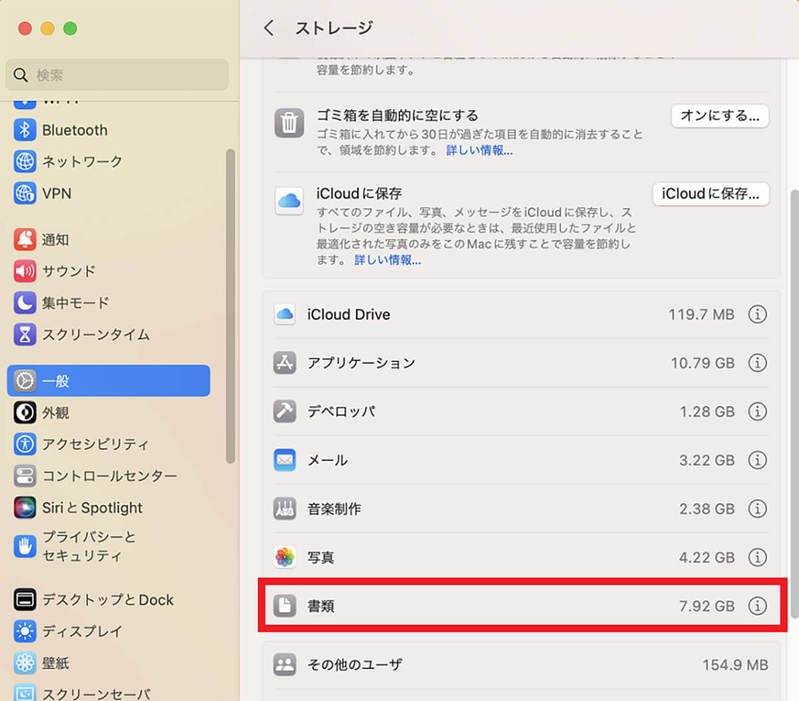Click the メール row label
Viewport: 799px width, 701px height.
[x=328, y=460]
